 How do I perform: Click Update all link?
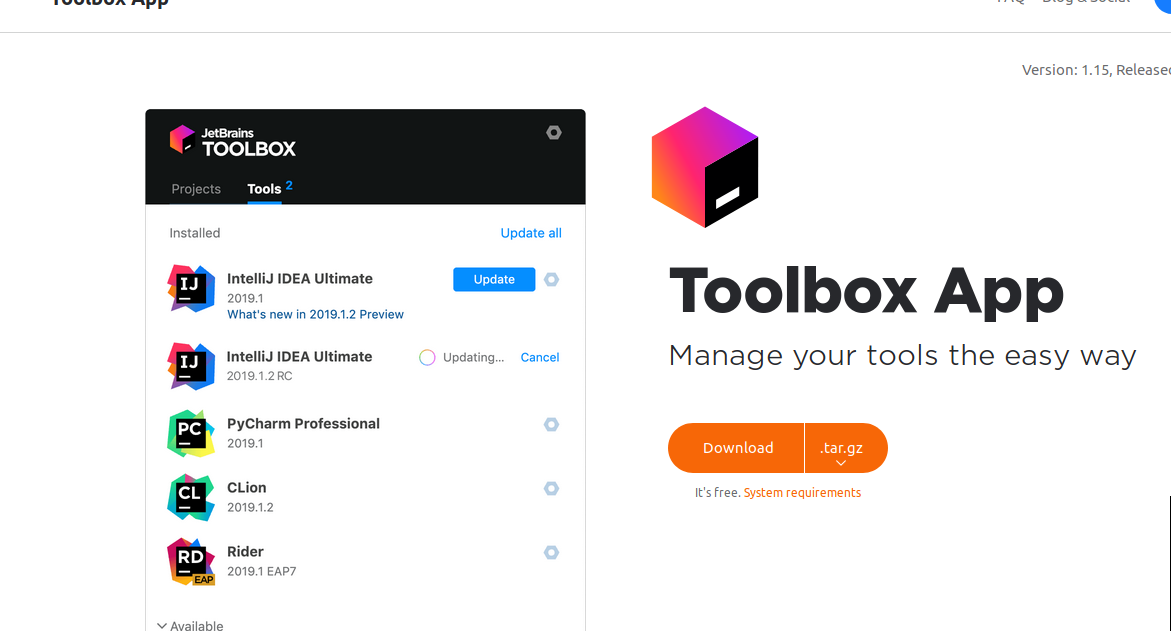(x=531, y=233)
